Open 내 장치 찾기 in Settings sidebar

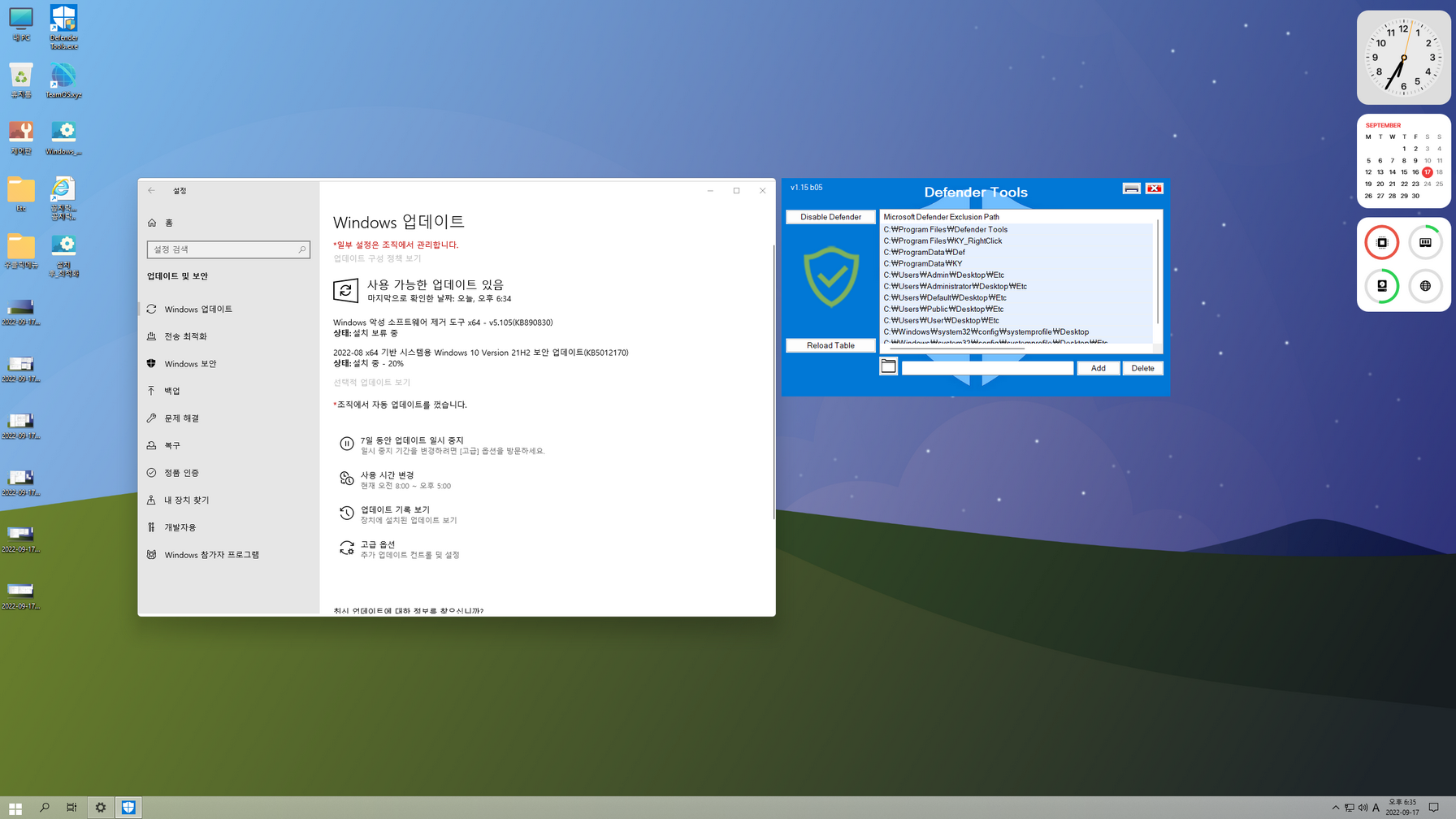229,500
